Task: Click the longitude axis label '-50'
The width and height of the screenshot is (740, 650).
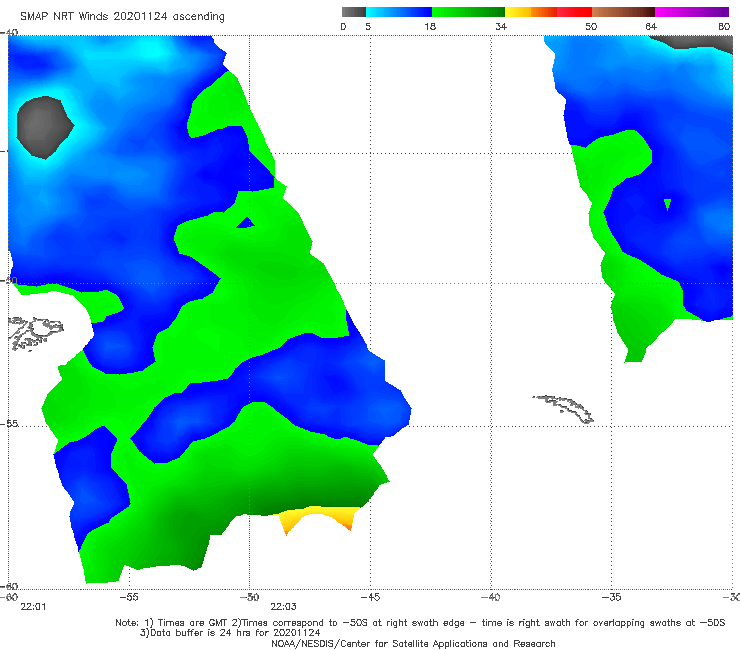Action: 250,597
